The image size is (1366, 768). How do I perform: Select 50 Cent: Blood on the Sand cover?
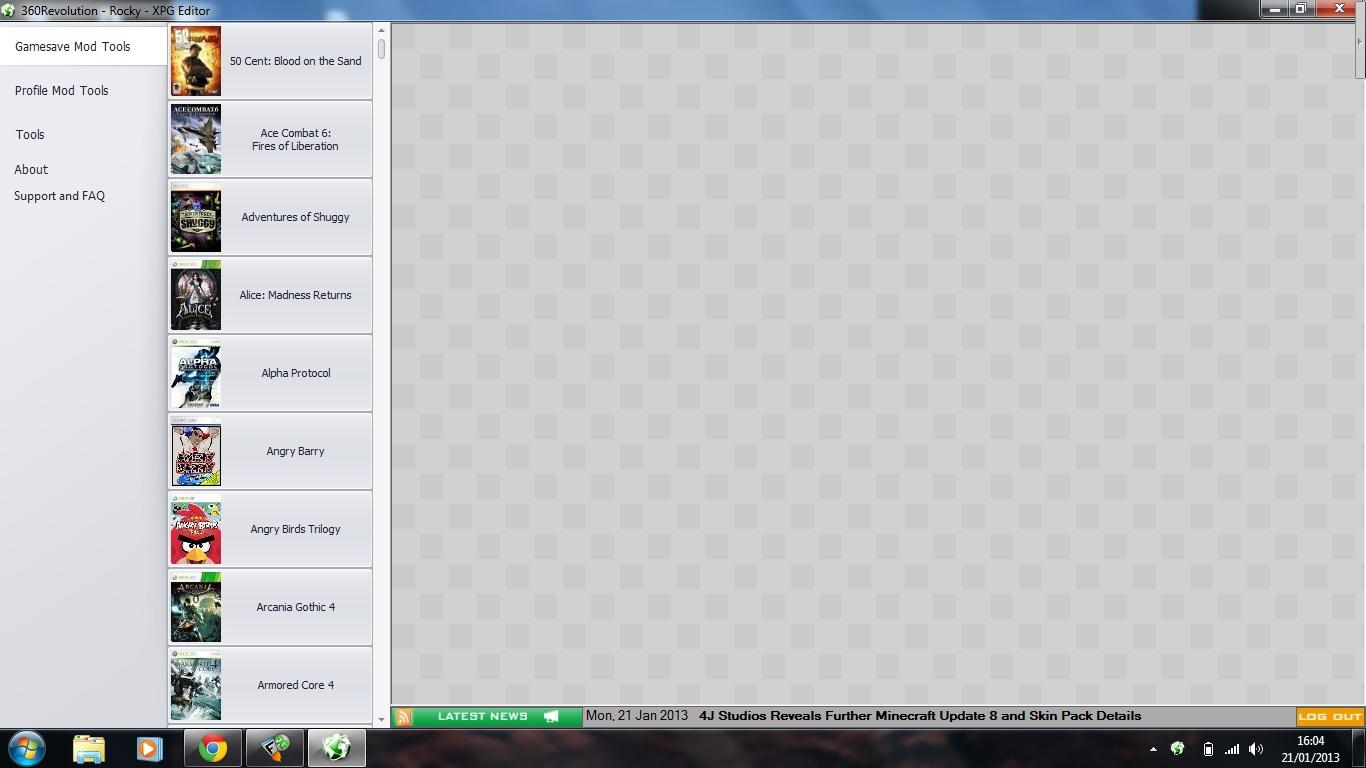click(x=195, y=61)
